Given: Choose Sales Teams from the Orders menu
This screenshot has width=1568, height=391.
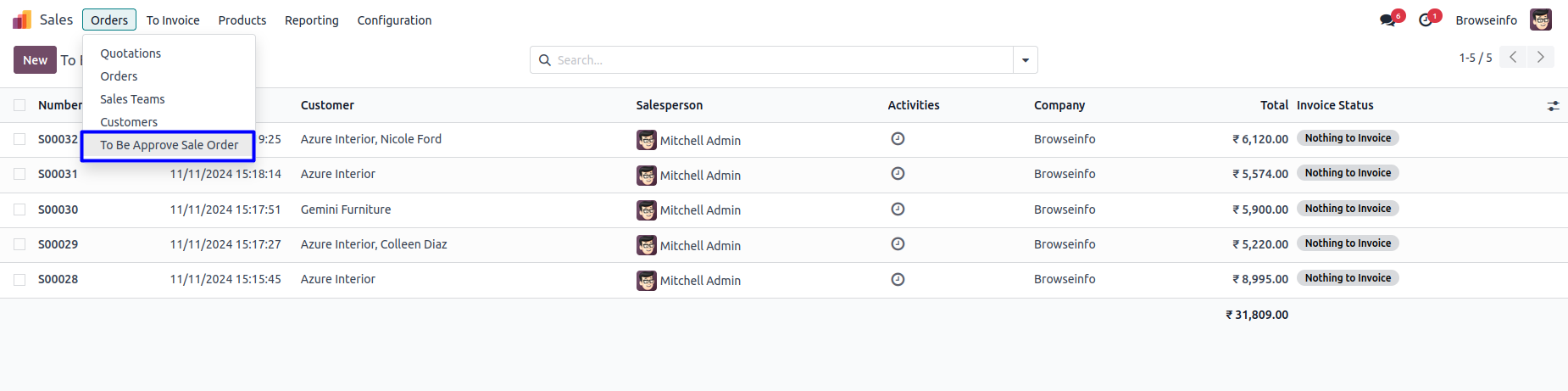Looking at the screenshot, I should coord(132,99).
